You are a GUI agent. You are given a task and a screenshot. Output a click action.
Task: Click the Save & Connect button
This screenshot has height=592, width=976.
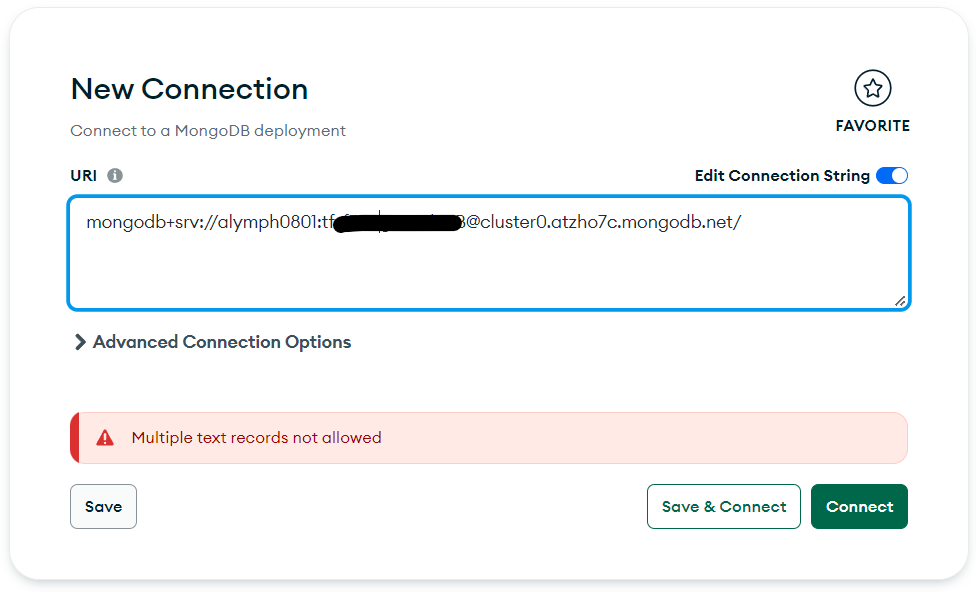point(724,507)
